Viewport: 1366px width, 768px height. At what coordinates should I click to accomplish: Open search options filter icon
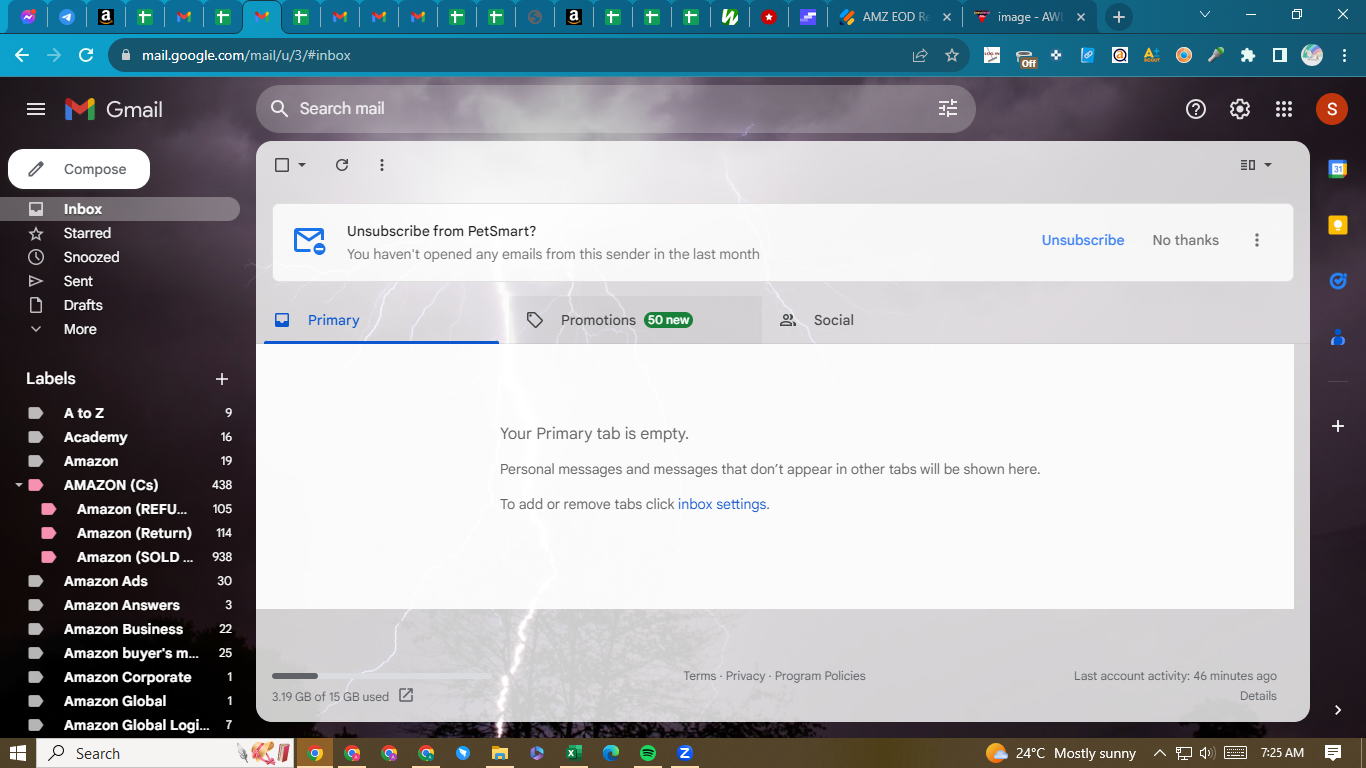tap(948, 108)
